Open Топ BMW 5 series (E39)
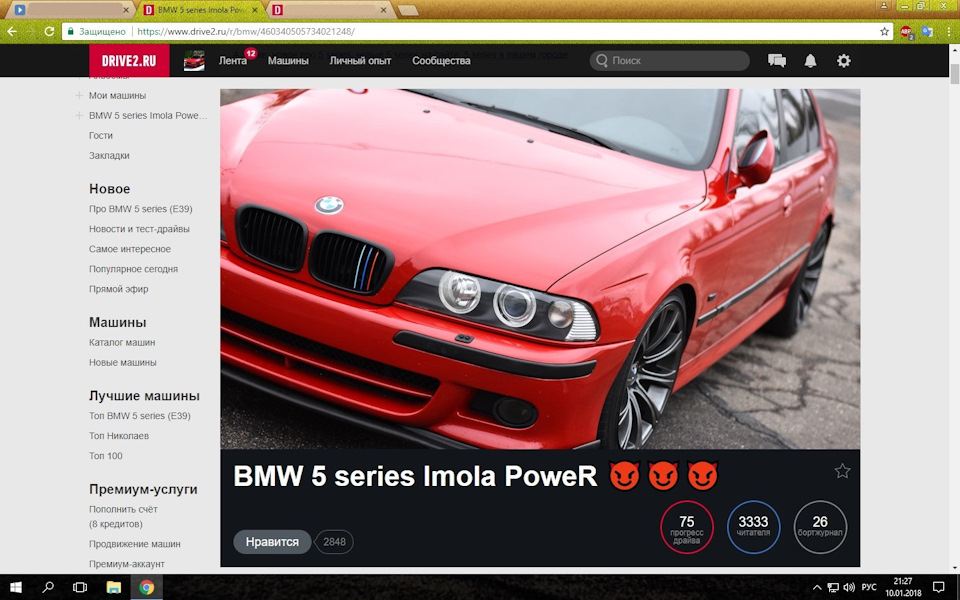 140,416
